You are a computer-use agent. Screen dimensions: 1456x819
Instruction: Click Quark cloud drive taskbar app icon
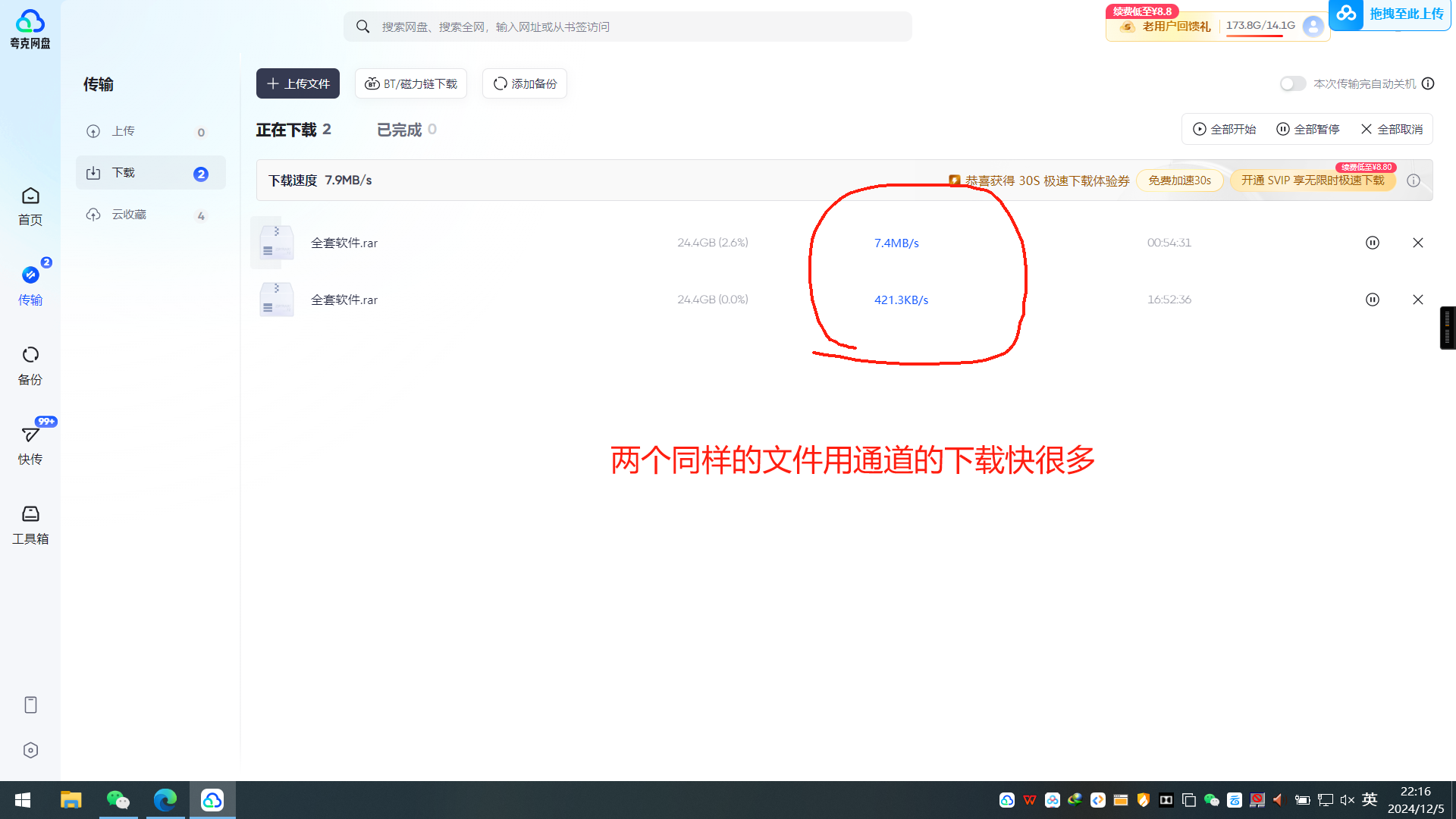coord(212,800)
